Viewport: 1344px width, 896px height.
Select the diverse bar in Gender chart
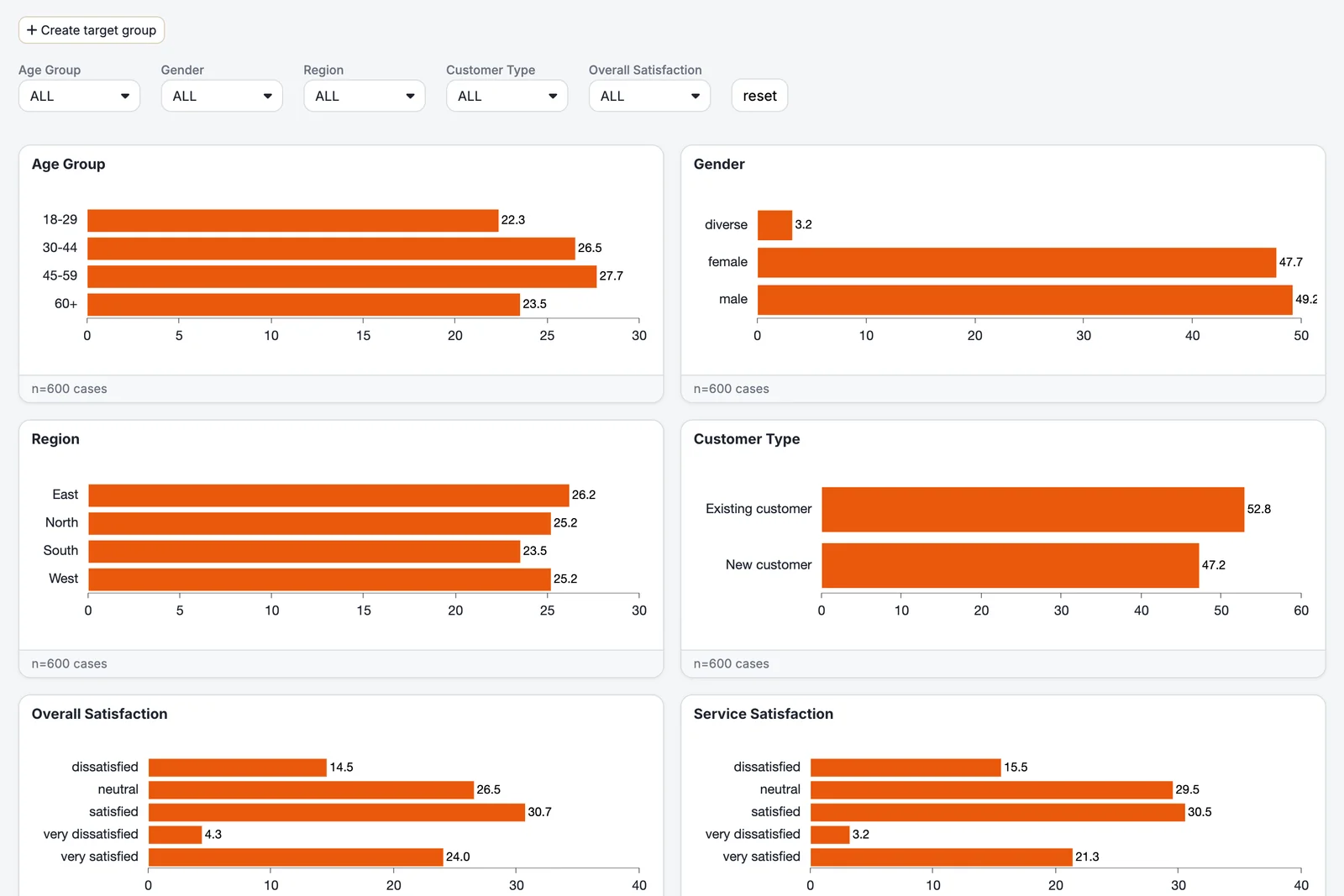(x=774, y=225)
